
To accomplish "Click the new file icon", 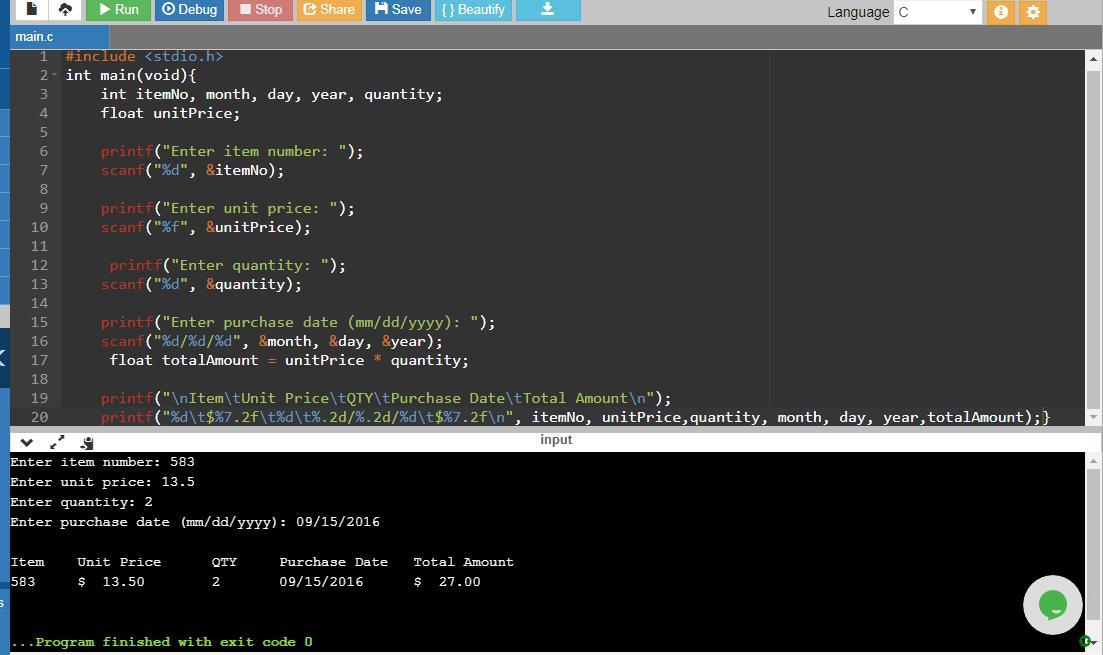I will coord(31,9).
